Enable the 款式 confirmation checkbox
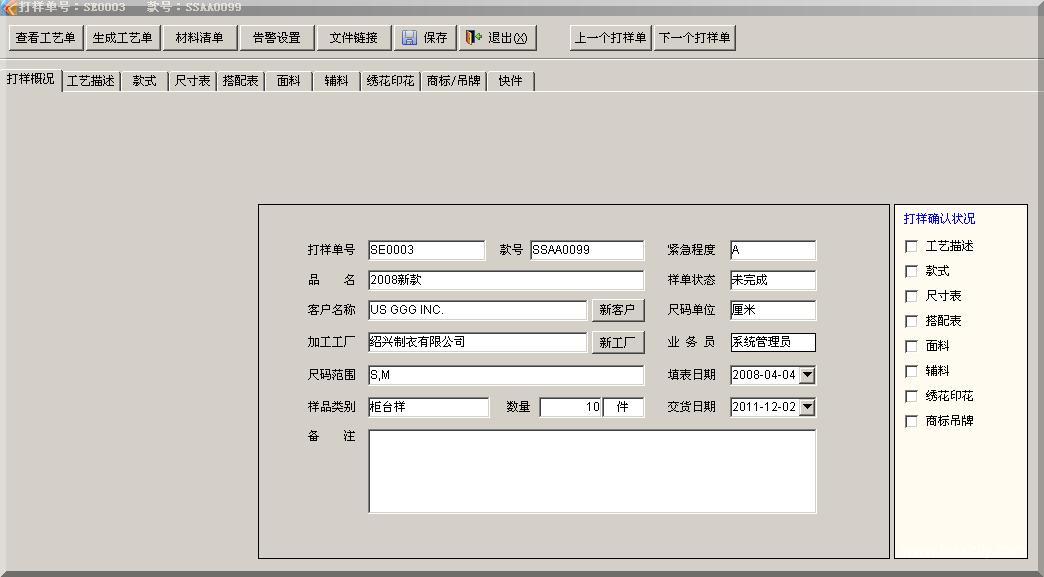 click(911, 271)
